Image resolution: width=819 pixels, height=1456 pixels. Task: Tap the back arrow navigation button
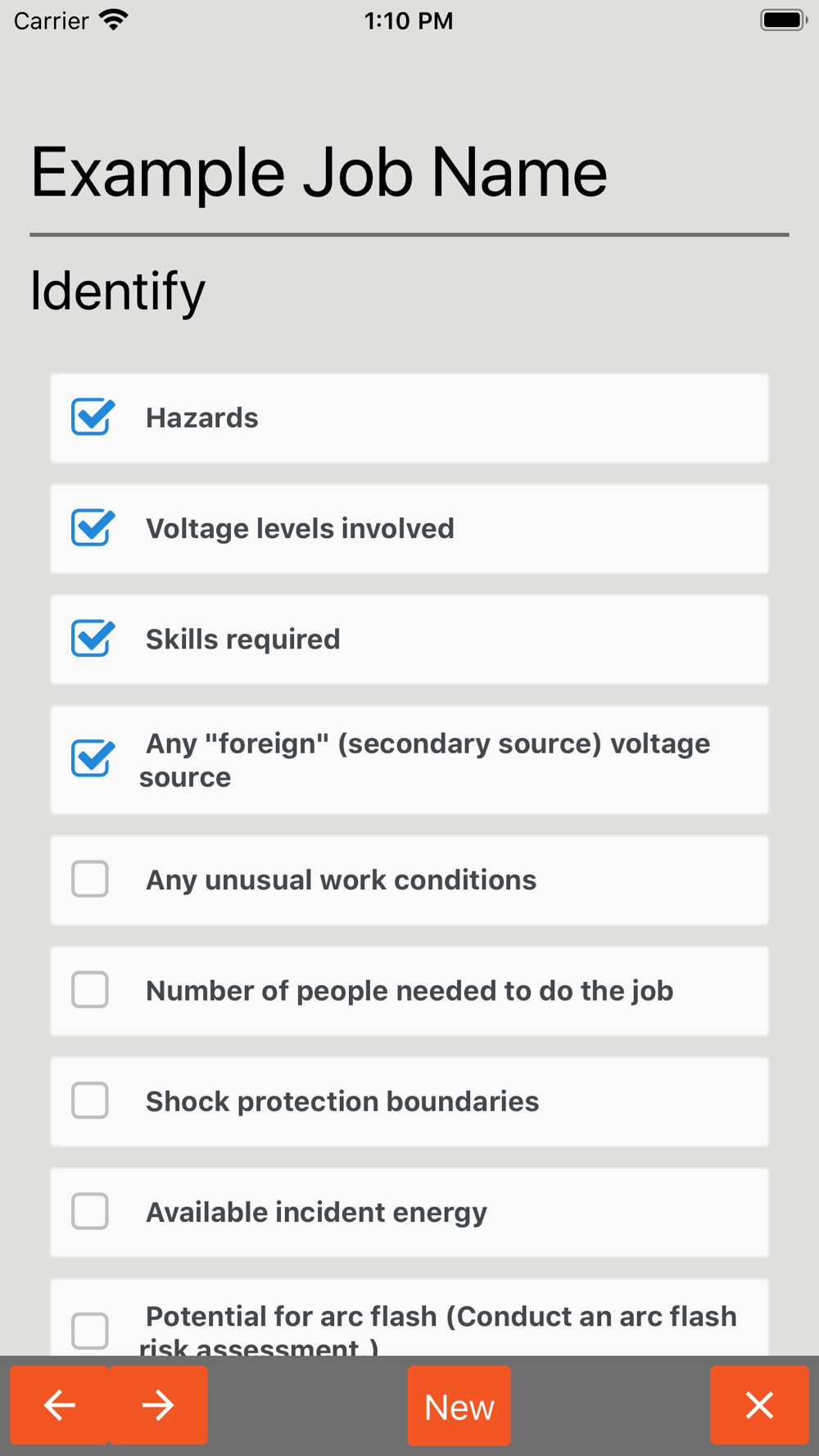coord(59,1404)
